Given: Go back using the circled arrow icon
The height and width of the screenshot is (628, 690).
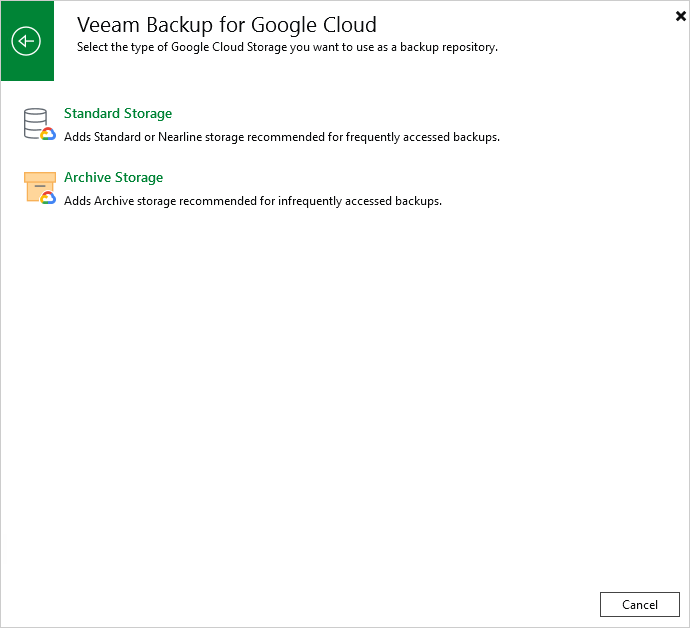Looking at the screenshot, I should tap(26, 41).
